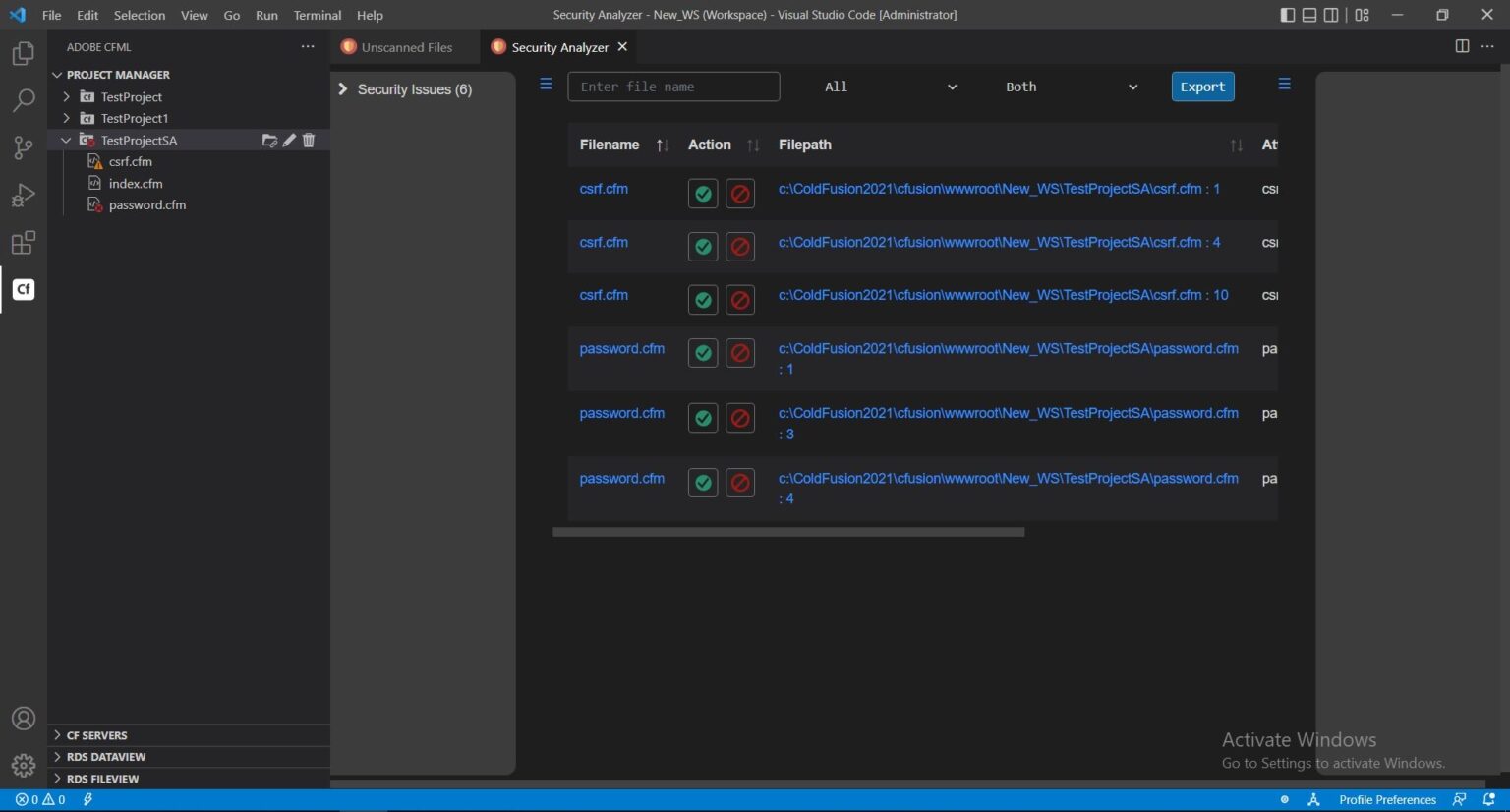Rename TestProjectSA using the pencil icon

coord(289,140)
